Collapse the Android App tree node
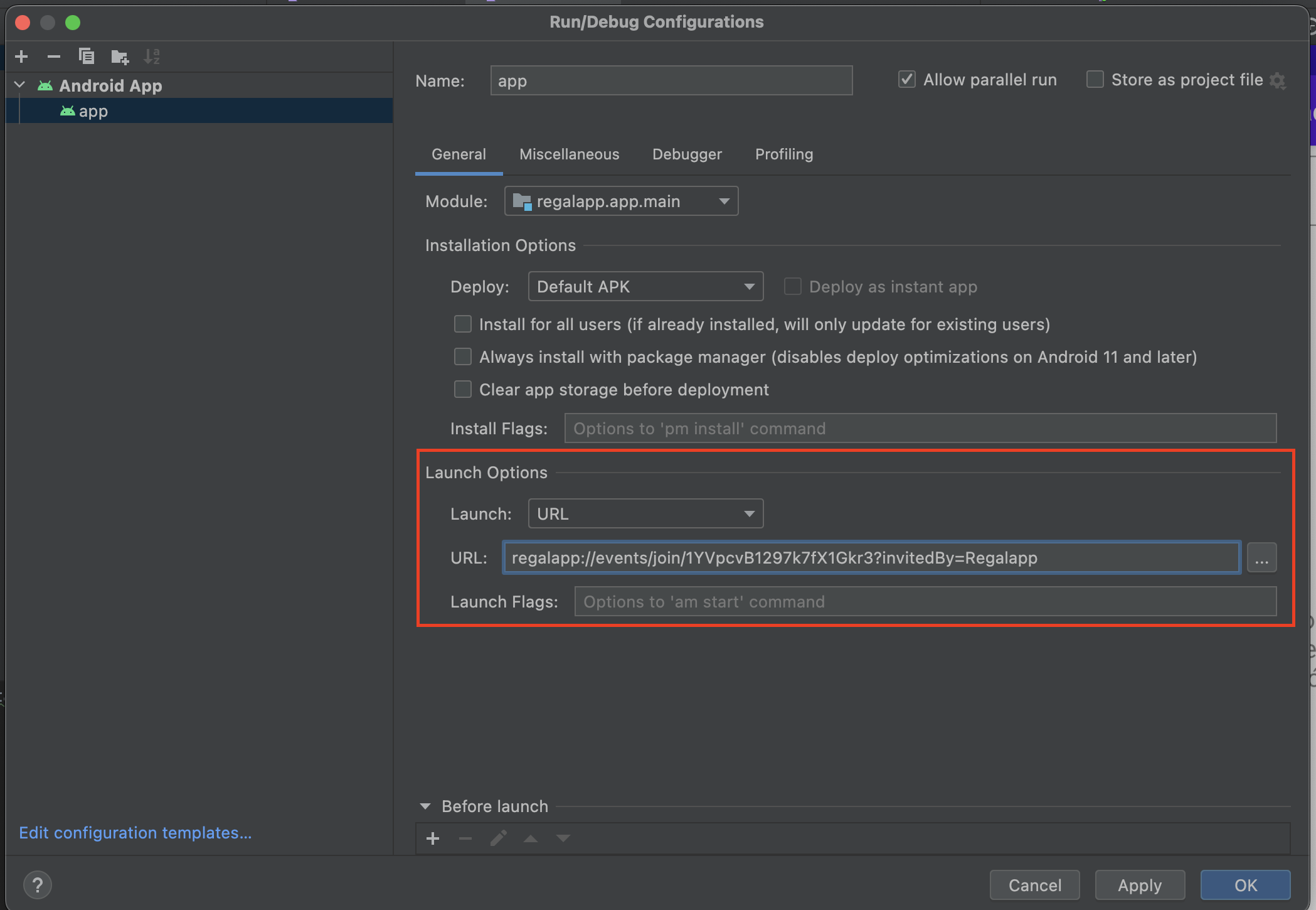The width and height of the screenshot is (1316, 910). [x=19, y=85]
